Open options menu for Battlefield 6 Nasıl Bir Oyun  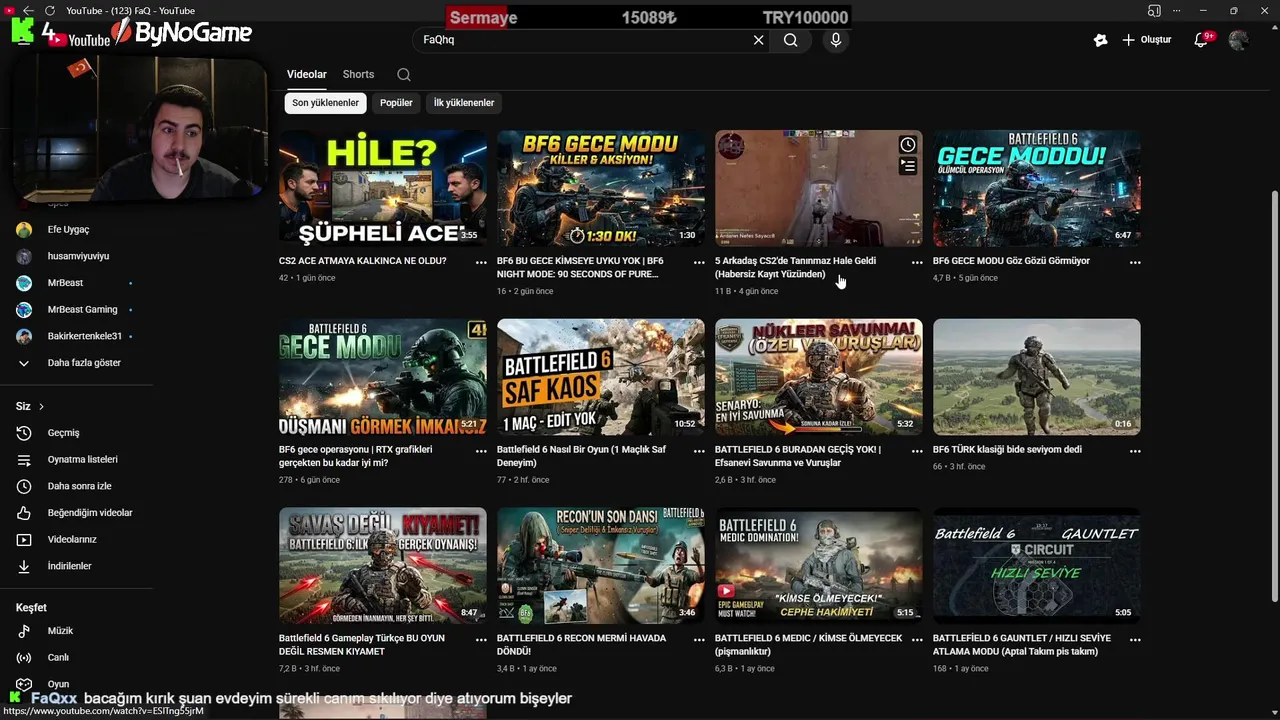pyautogui.click(x=699, y=451)
